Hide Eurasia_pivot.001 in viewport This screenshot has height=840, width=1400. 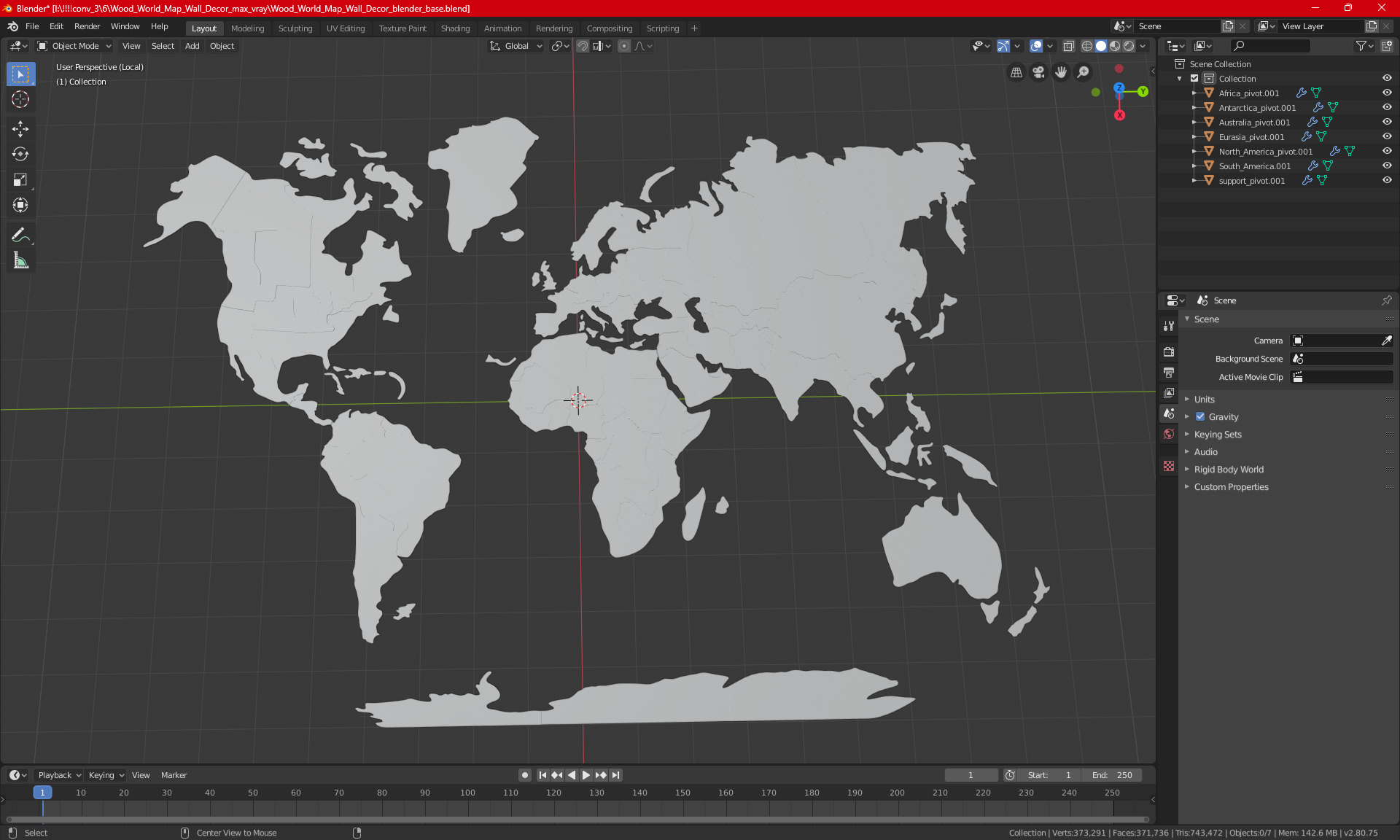pos(1387,136)
